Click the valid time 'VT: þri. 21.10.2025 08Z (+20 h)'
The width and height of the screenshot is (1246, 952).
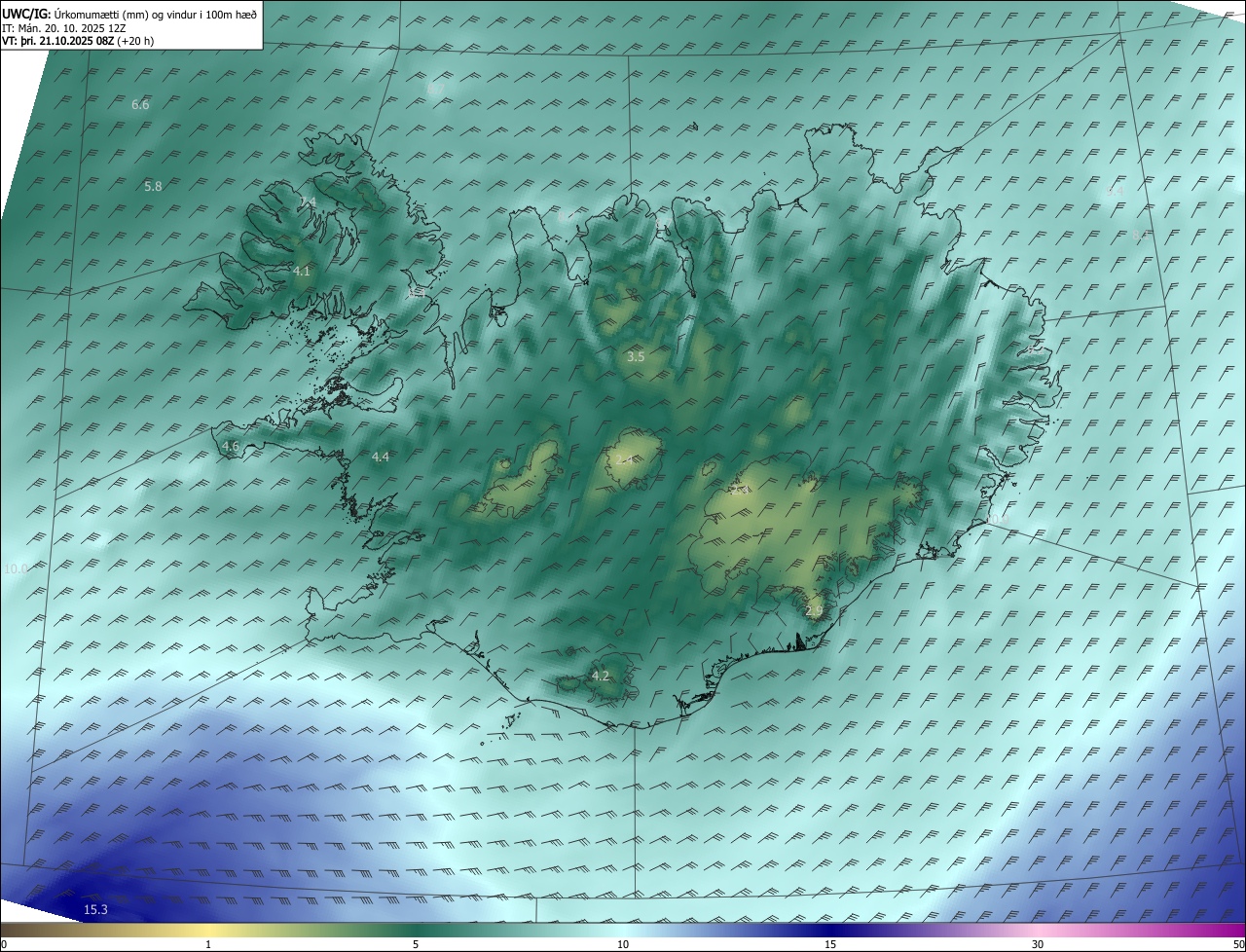point(78,41)
